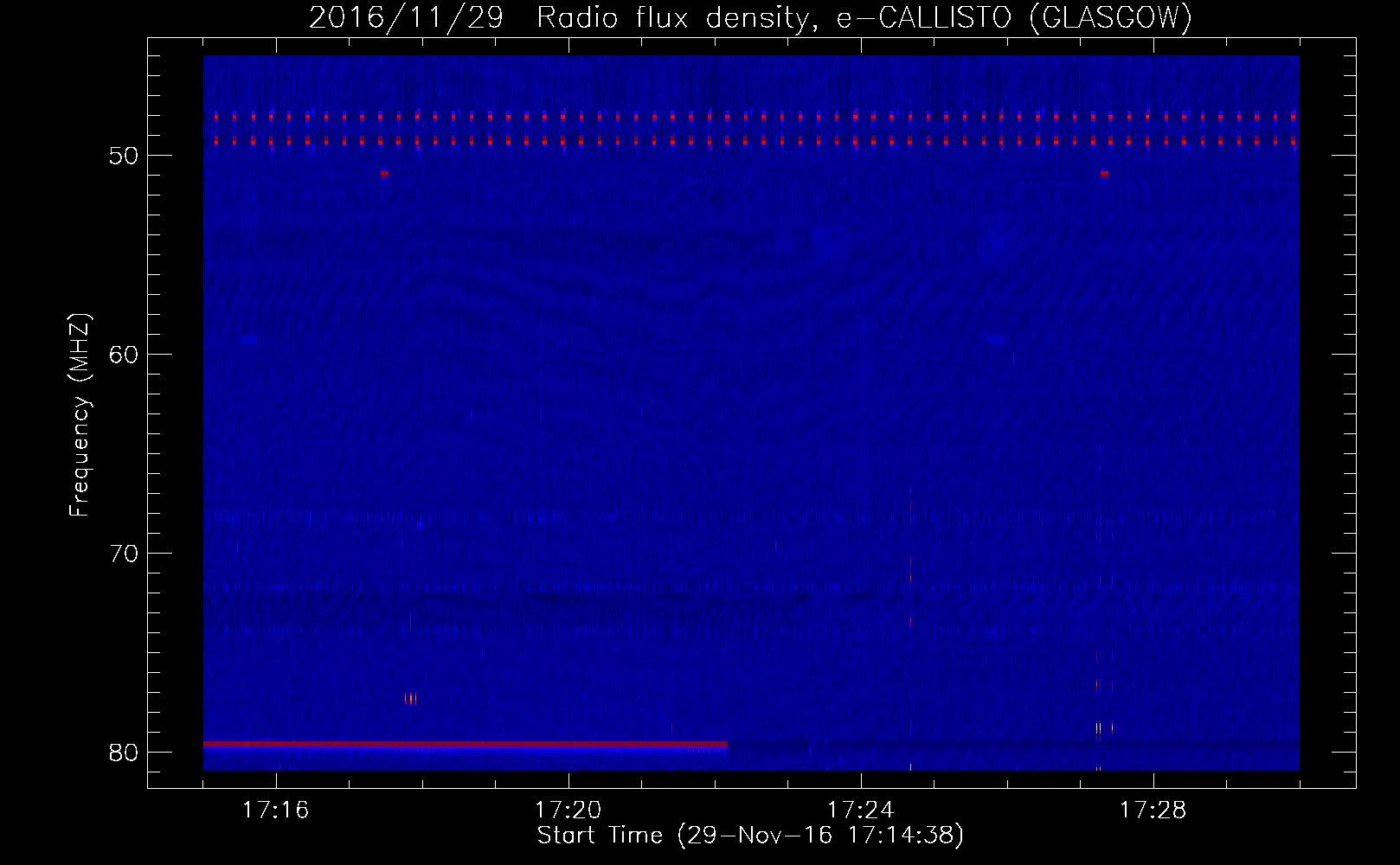This screenshot has width=1400, height=865.
Task: Click the long red band near 80 MHz
Action: (466, 744)
